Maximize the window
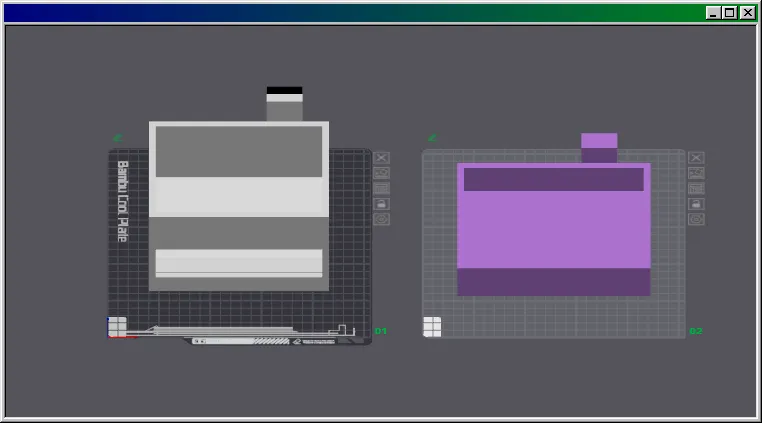This screenshot has width=762, height=423. point(729,13)
